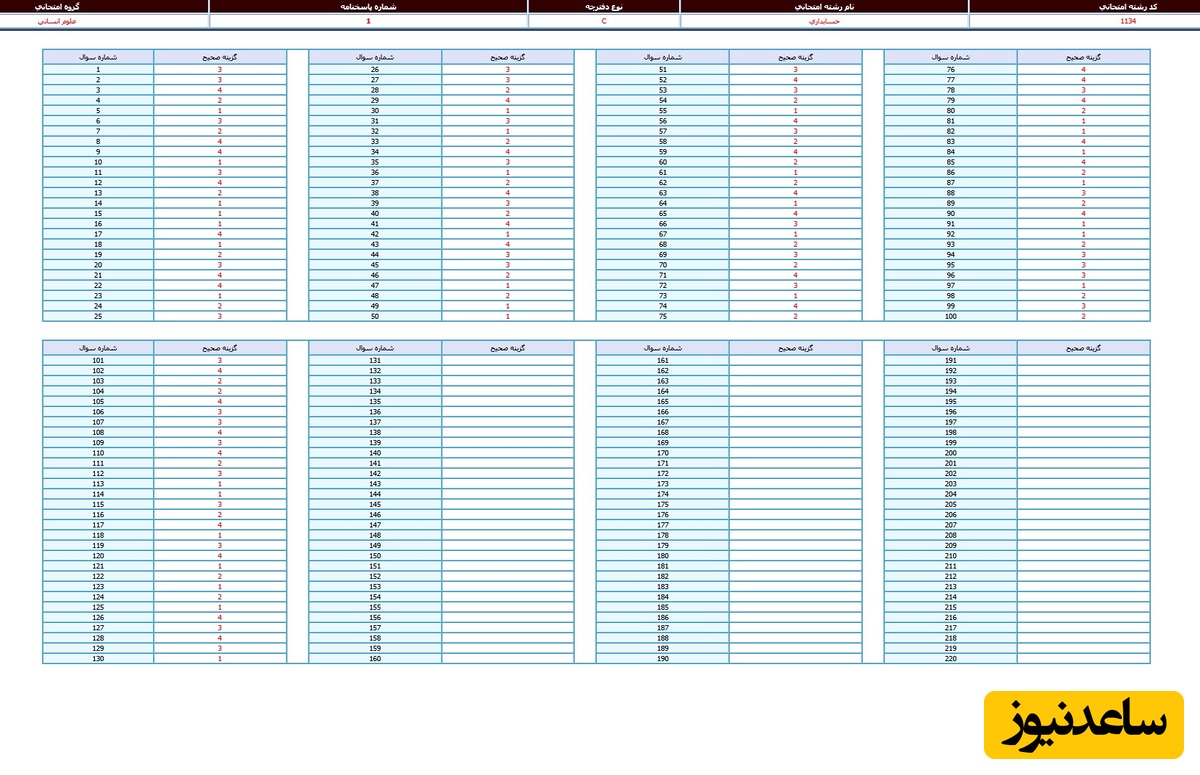Select the 'حسابداری' field name cell
This screenshot has height=775, width=1200.
pyautogui.click(x=824, y=20)
